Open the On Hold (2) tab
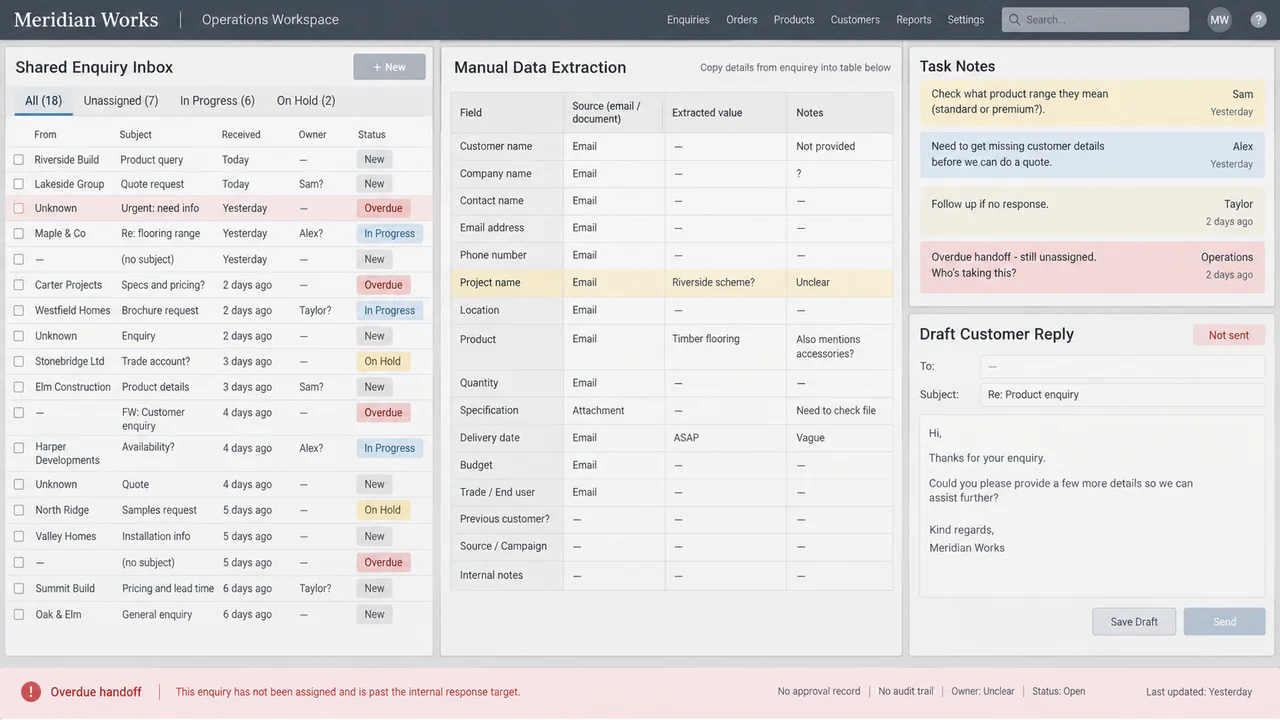 tap(306, 101)
